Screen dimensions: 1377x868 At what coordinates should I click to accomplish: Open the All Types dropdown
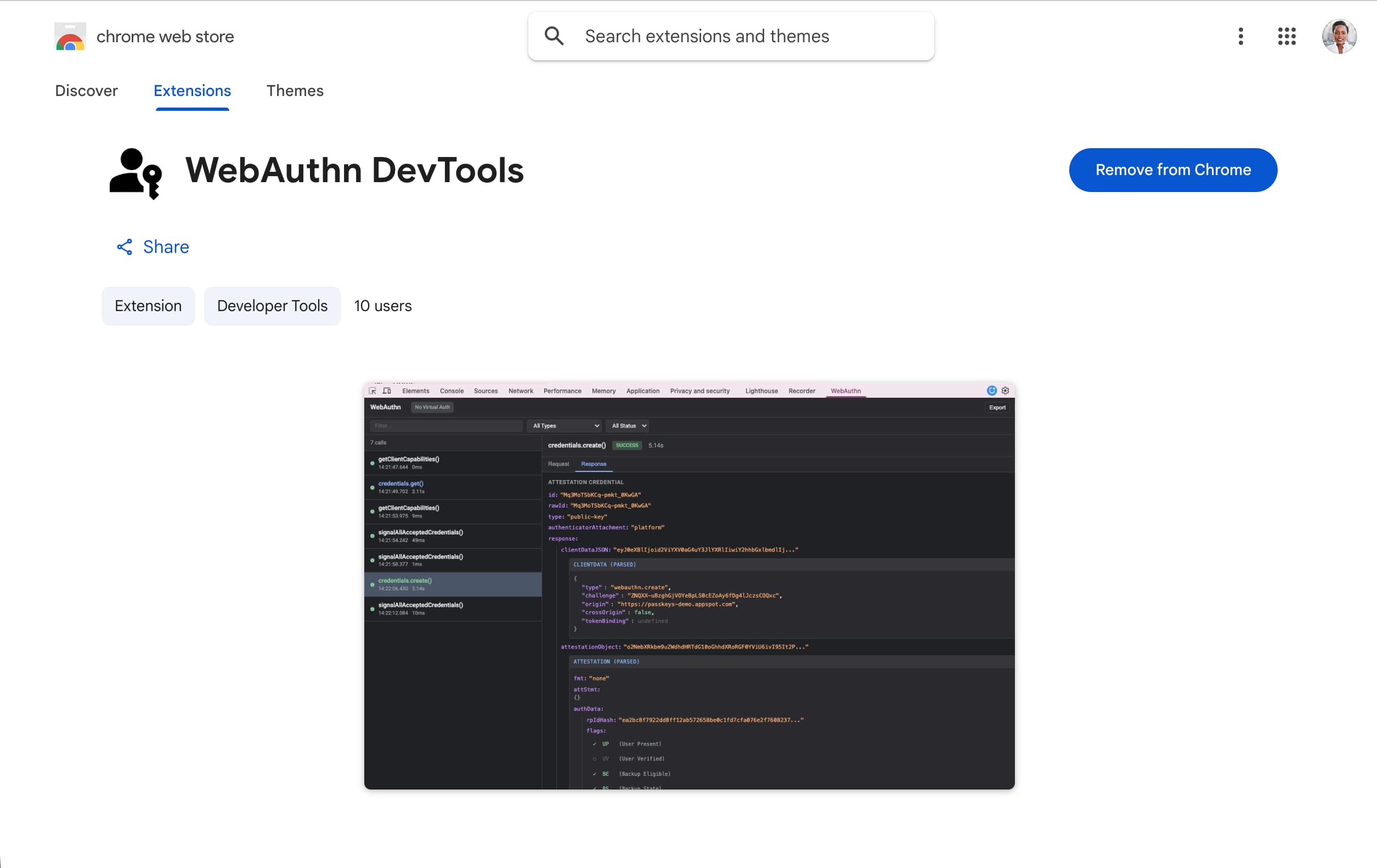pyautogui.click(x=565, y=425)
